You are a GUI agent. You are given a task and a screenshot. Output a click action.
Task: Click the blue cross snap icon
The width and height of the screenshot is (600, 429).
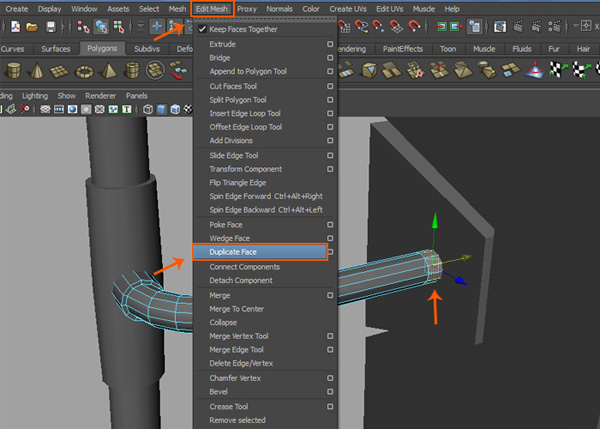click(157, 26)
